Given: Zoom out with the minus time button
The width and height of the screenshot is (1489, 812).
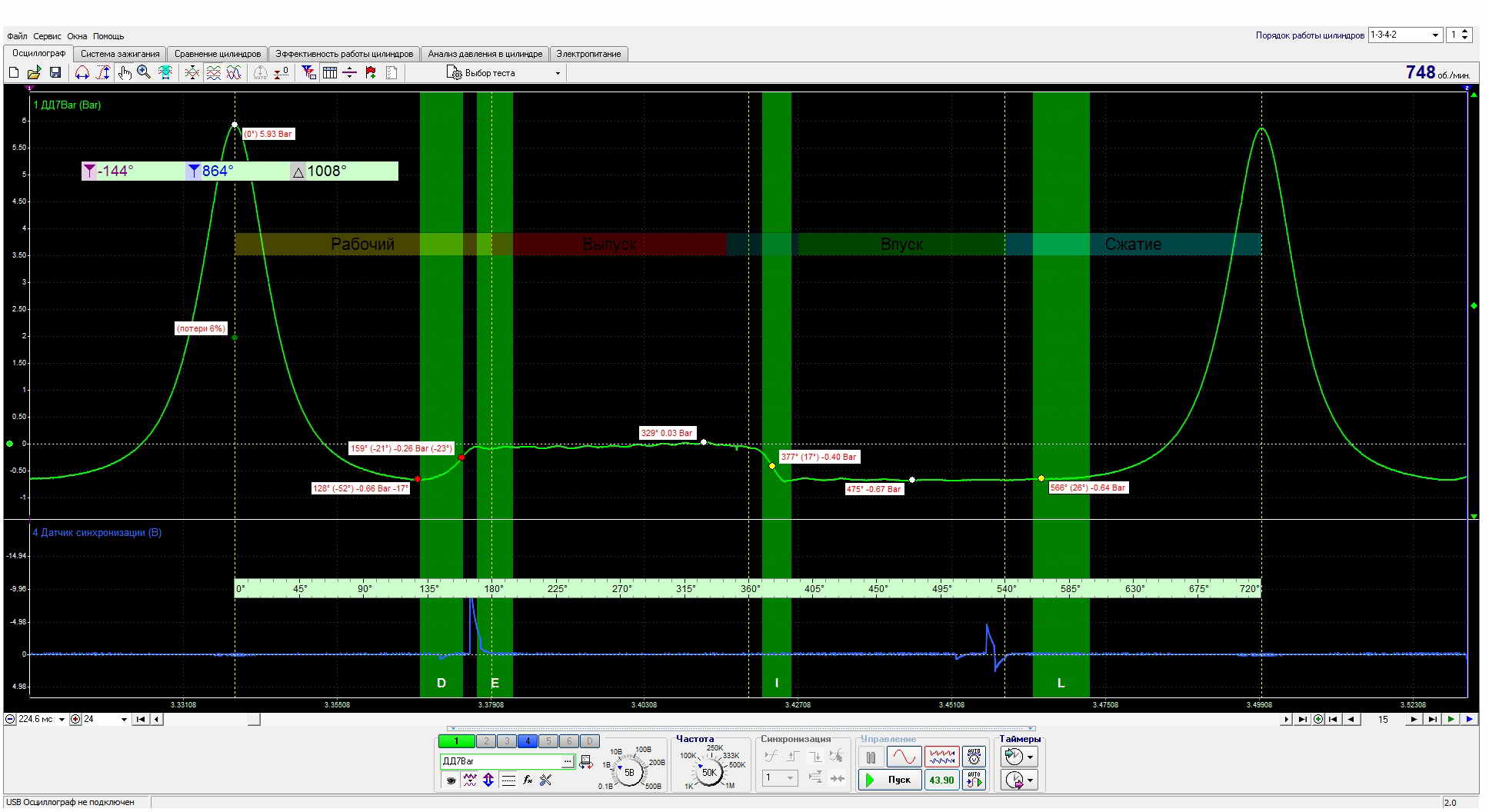Looking at the screenshot, I should (10, 720).
